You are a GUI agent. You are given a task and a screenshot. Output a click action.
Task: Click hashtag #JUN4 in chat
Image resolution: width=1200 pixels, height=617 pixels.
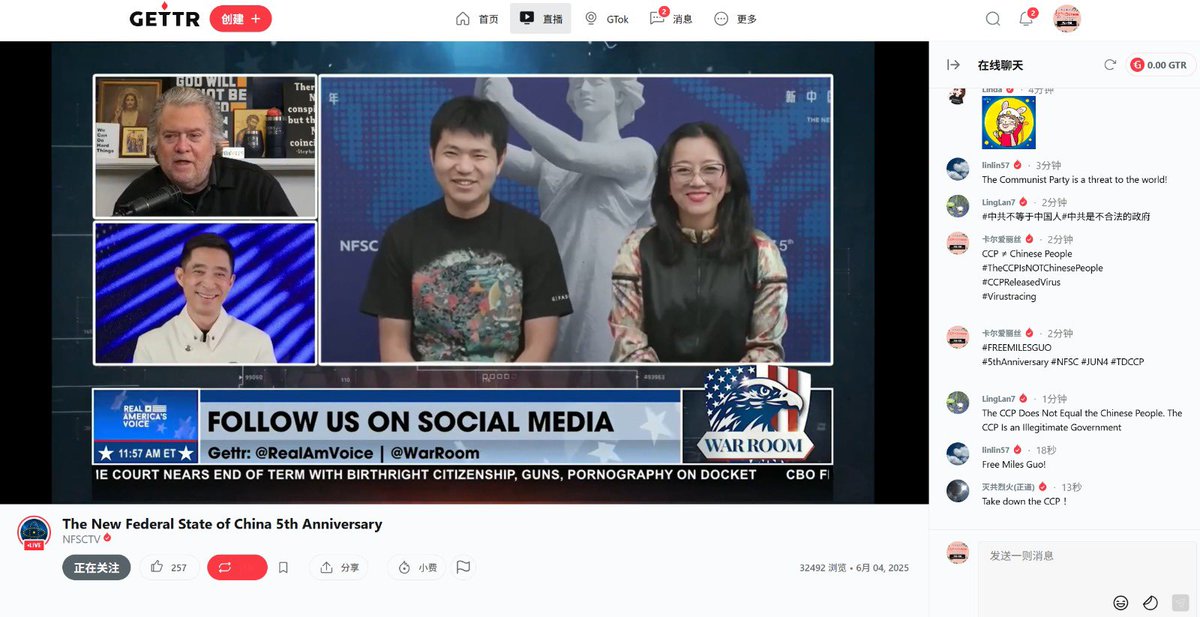pyautogui.click(x=1093, y=362)
